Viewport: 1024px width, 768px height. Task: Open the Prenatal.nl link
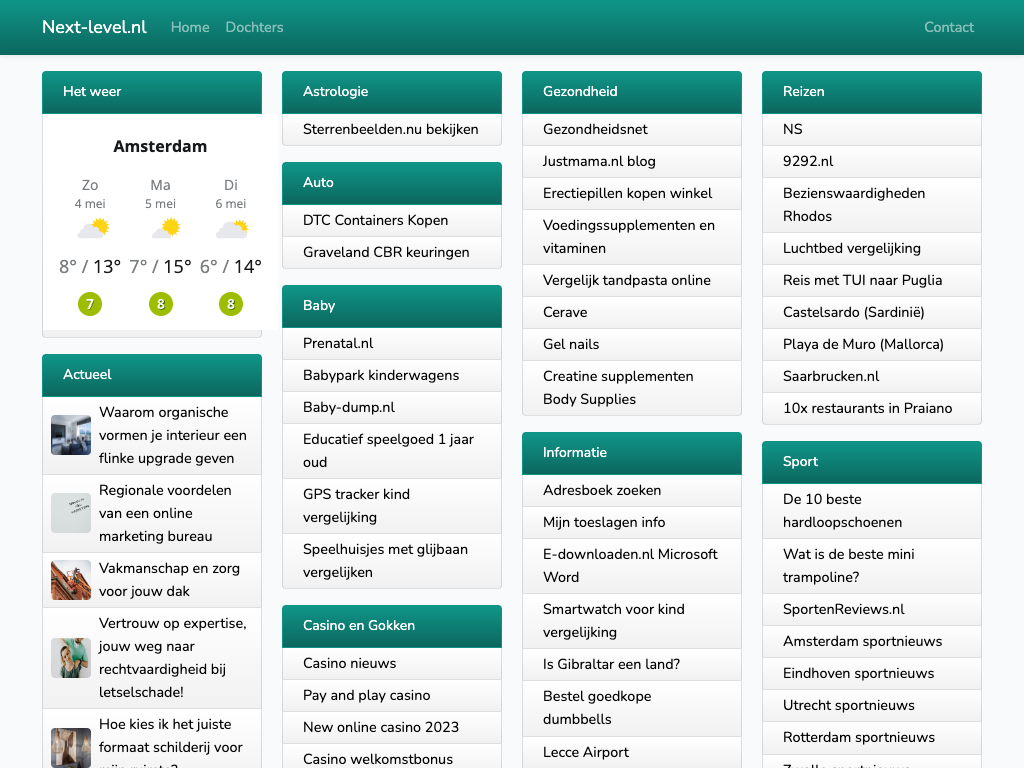click(338, 343)
